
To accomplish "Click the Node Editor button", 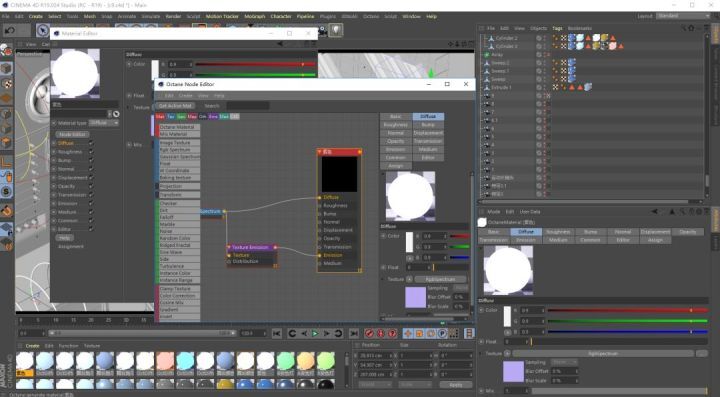I will click(73, 134).
